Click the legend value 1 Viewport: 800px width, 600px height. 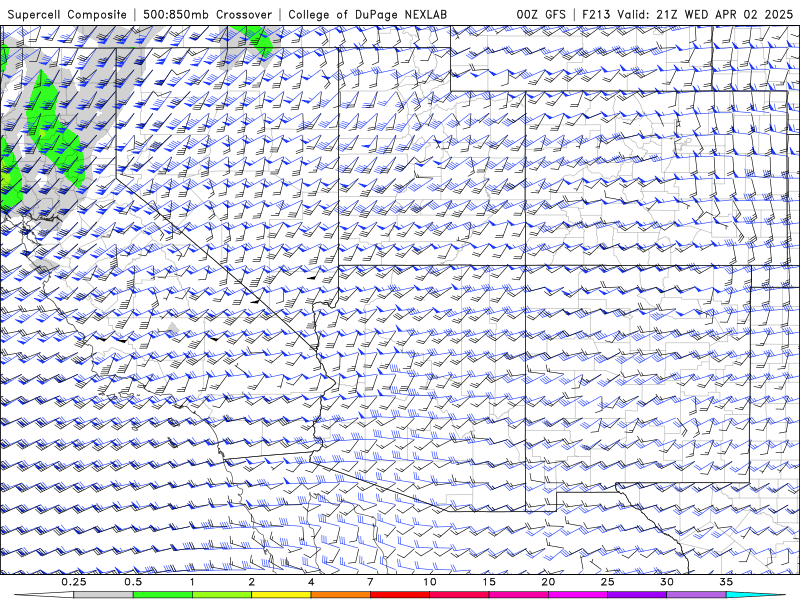[x=192, y=582]
